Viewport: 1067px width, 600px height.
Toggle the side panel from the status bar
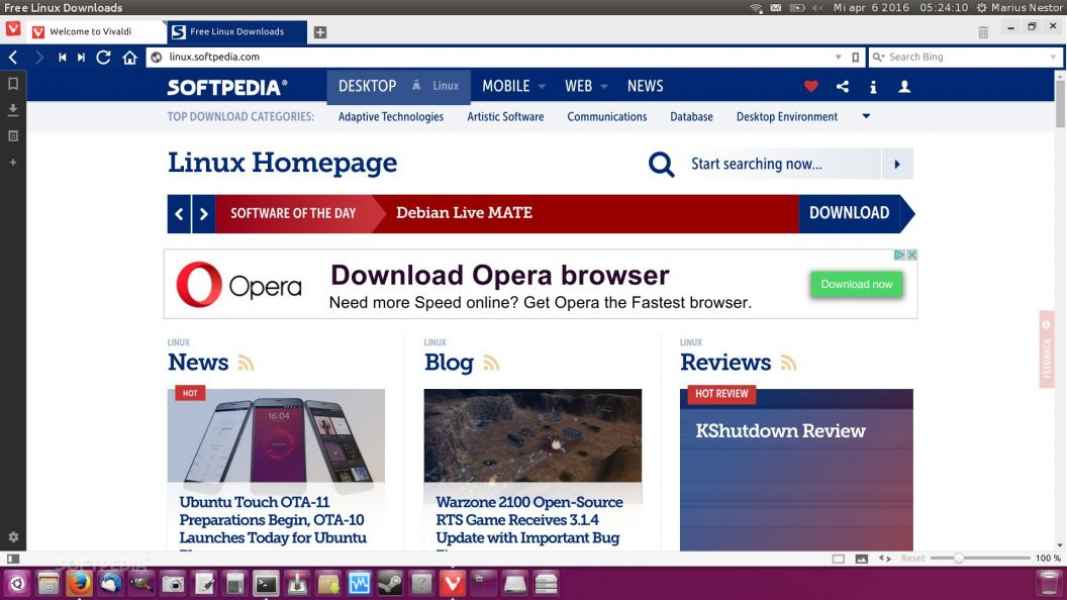(x=13, y=558)
